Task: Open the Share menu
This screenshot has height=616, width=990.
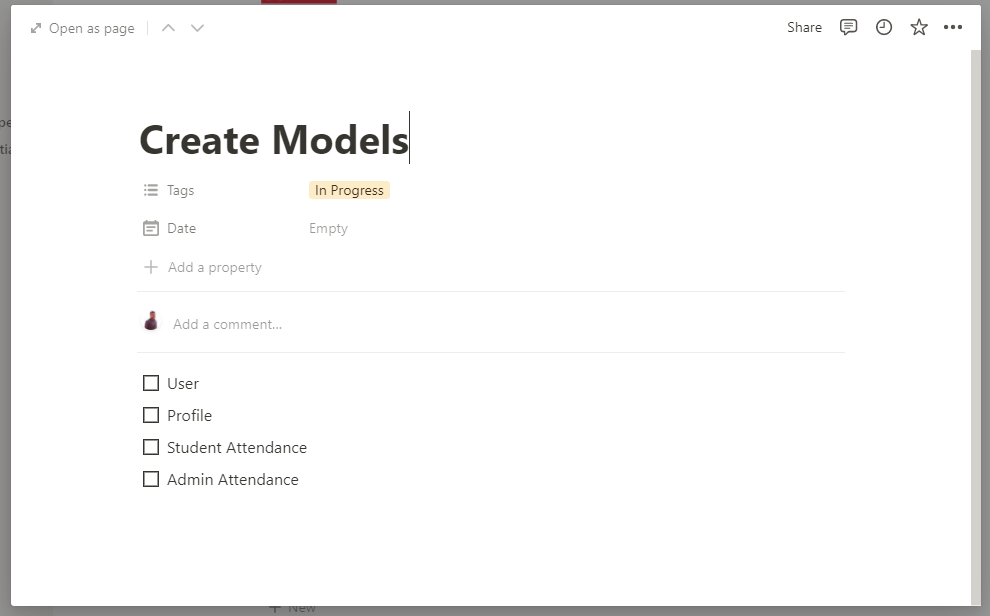Action: coord(804,27)
